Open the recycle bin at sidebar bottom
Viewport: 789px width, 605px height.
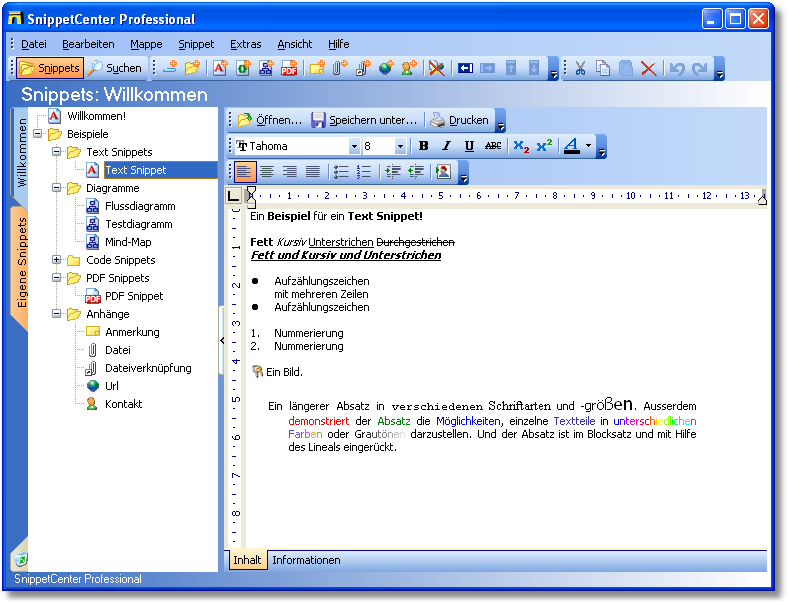21,559
